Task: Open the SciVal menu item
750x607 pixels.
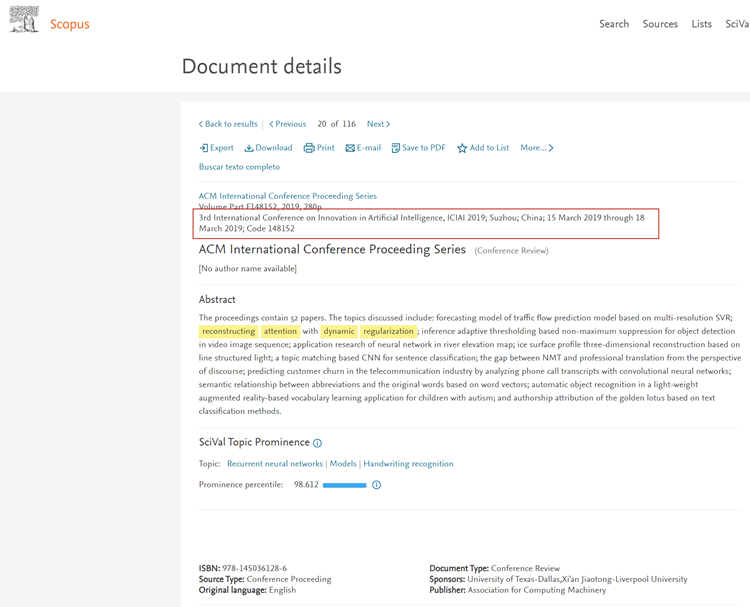Action: point(738,24)
